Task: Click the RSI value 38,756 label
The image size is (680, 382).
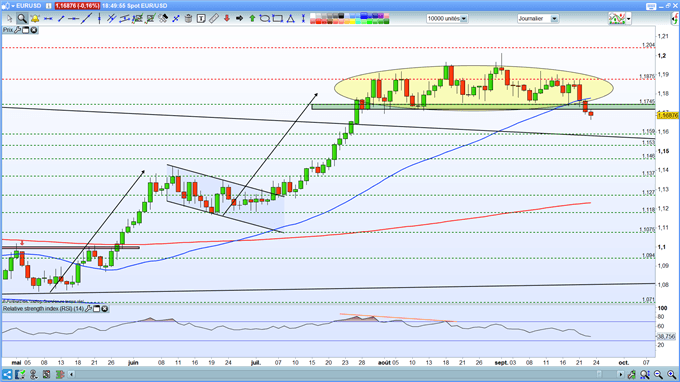Action: [x=666, y=336]
